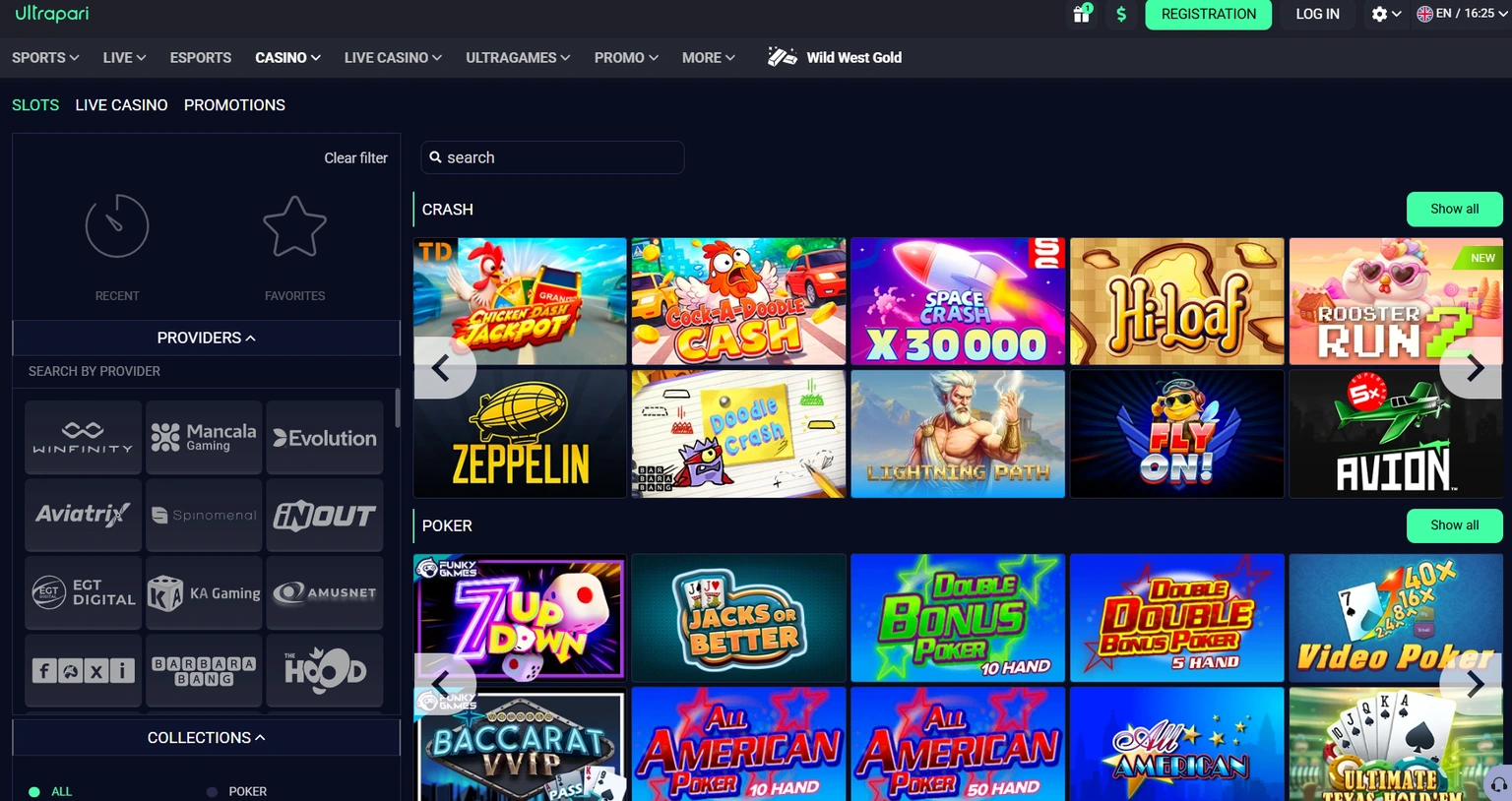Screen dimensions: 1512x801
Task: Switch to the Live Casino tab
Action: [121, 104]
